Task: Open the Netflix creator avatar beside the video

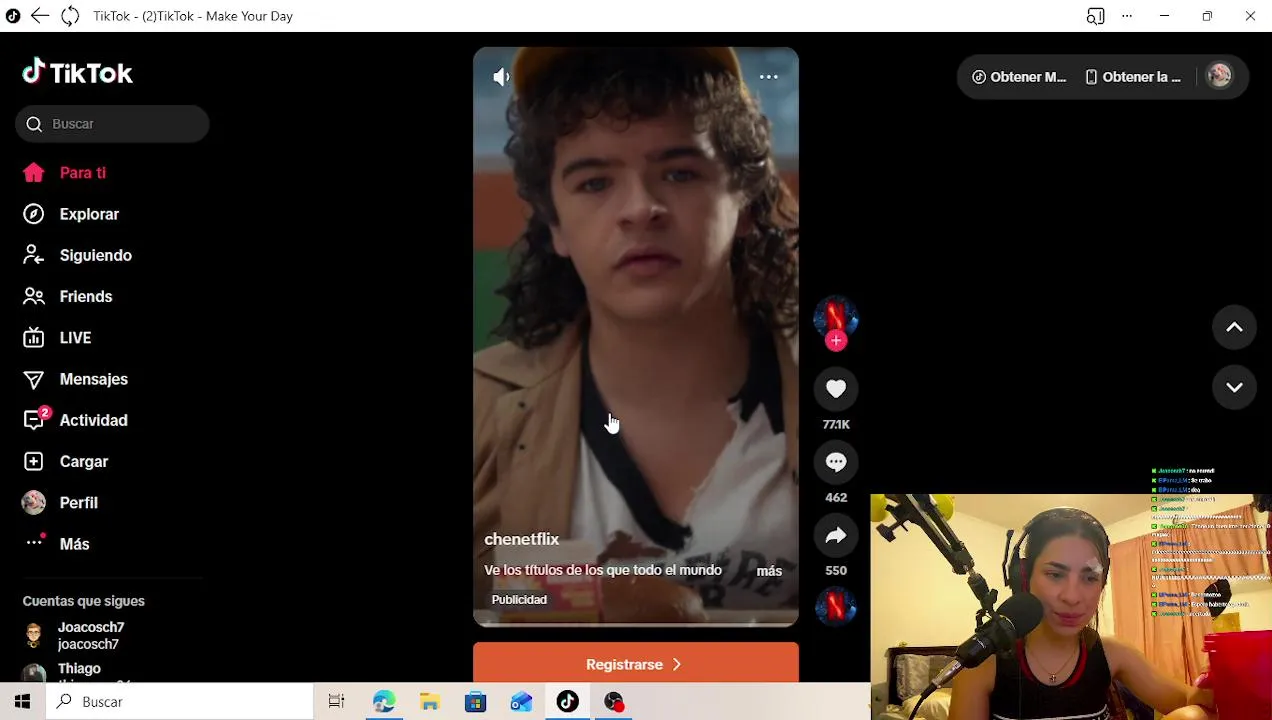Action: [836, 317]
